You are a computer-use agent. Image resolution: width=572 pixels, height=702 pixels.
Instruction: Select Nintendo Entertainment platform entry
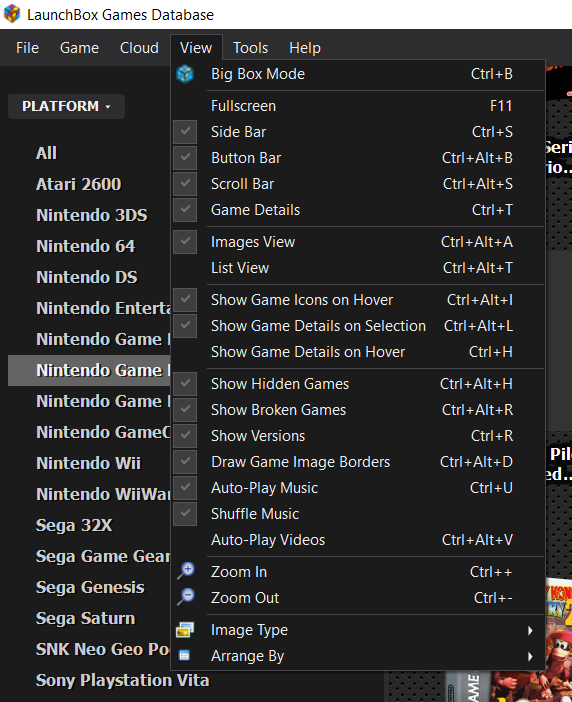[x=103, y=308]
